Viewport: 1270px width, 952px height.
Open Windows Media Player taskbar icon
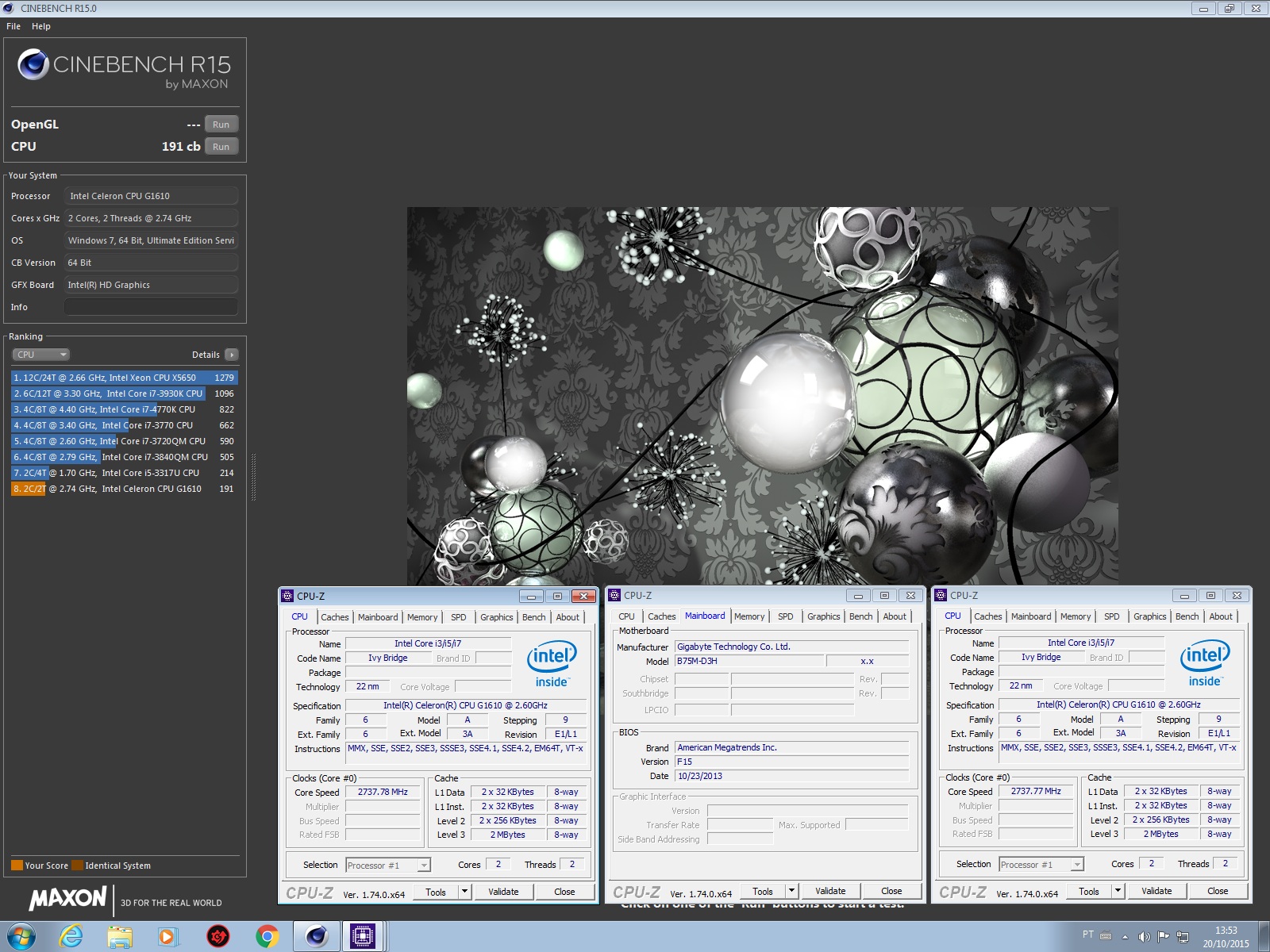168,937
